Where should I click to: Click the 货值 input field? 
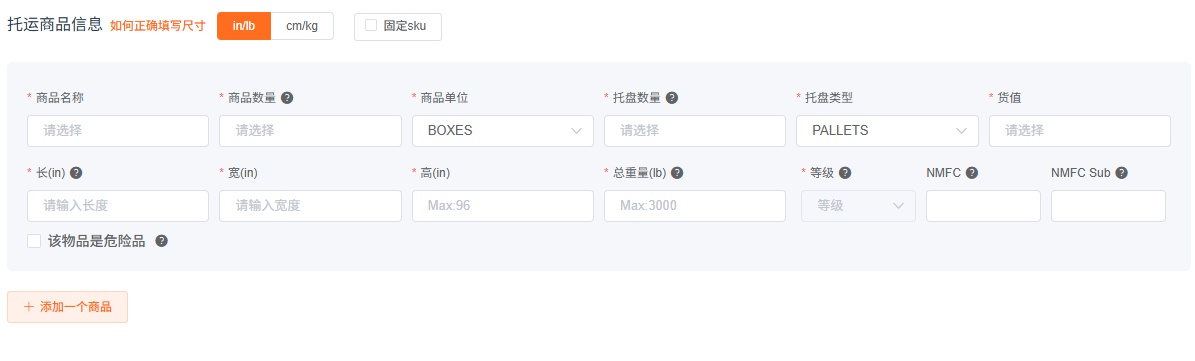(x=1080, y=131)
